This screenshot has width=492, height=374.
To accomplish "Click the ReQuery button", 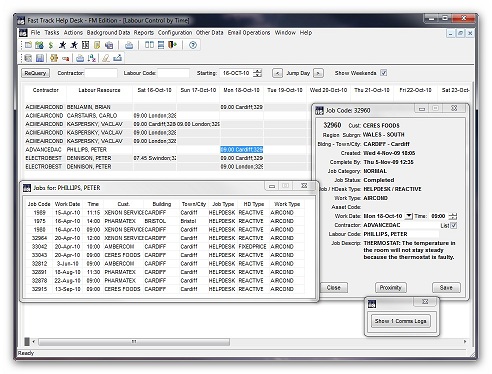I will coord(35,73).
